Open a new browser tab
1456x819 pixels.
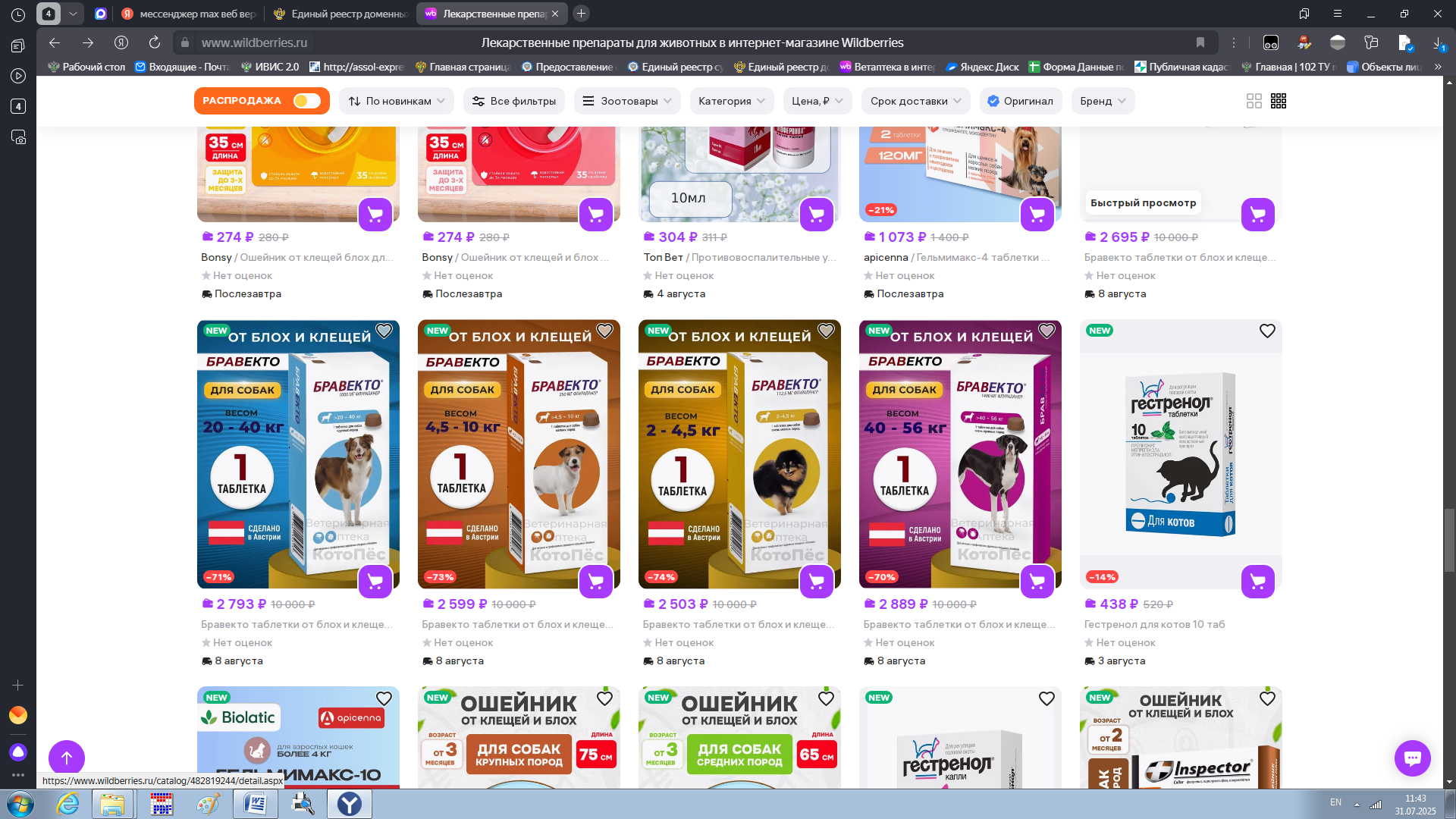581,14
